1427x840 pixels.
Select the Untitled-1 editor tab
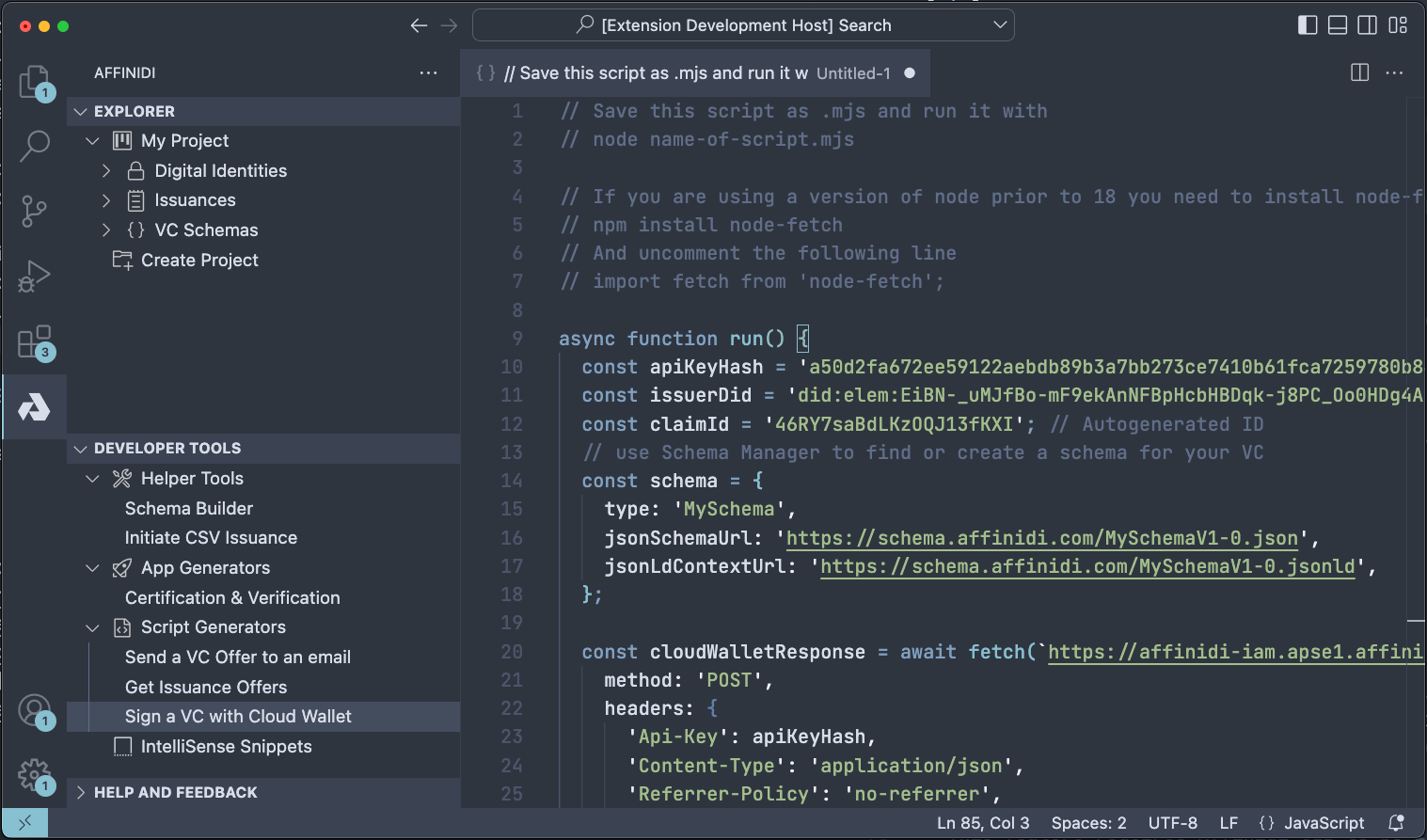tap(695, 72)
